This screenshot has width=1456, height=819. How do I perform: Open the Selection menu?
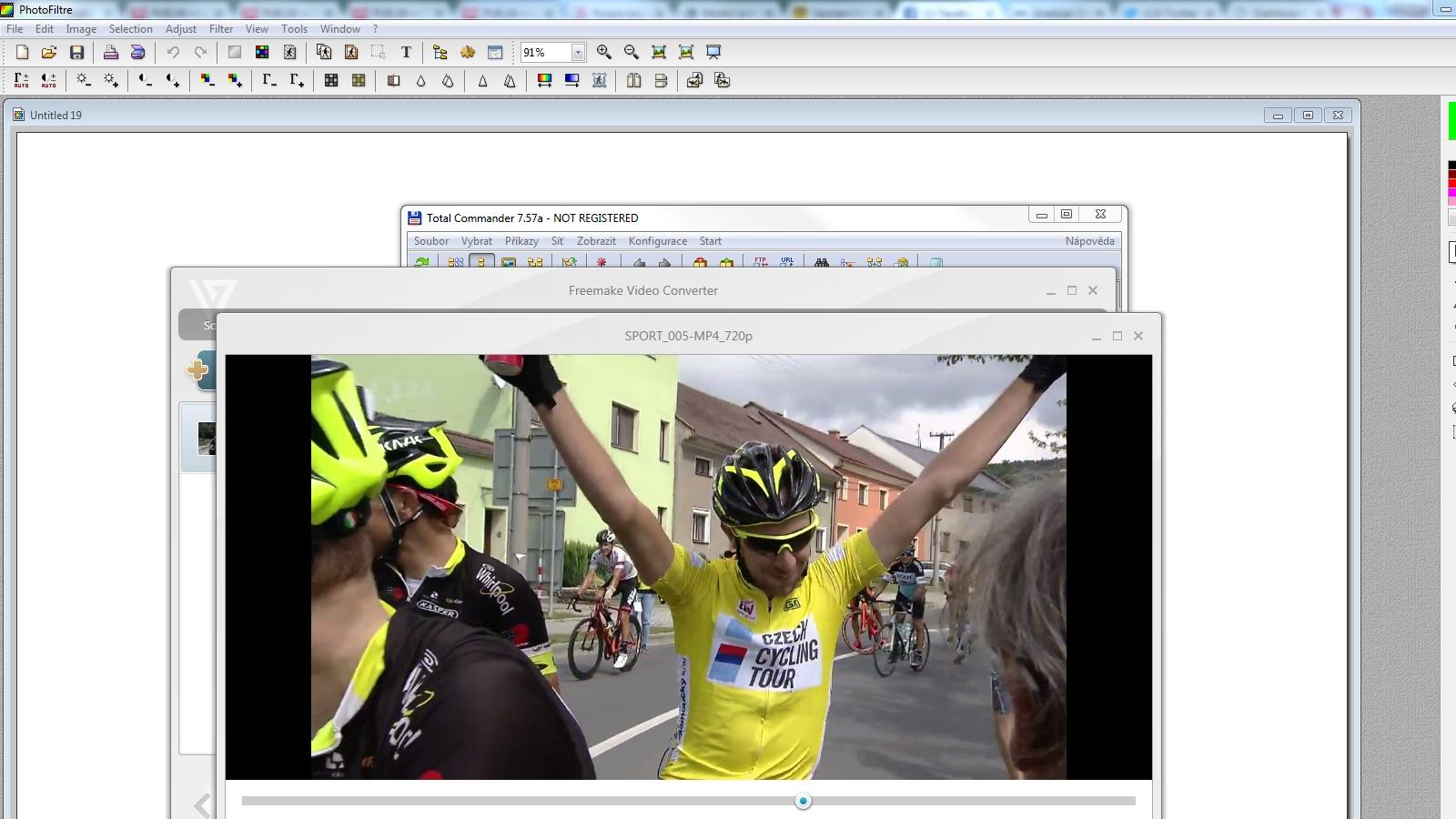pos(131,29)
